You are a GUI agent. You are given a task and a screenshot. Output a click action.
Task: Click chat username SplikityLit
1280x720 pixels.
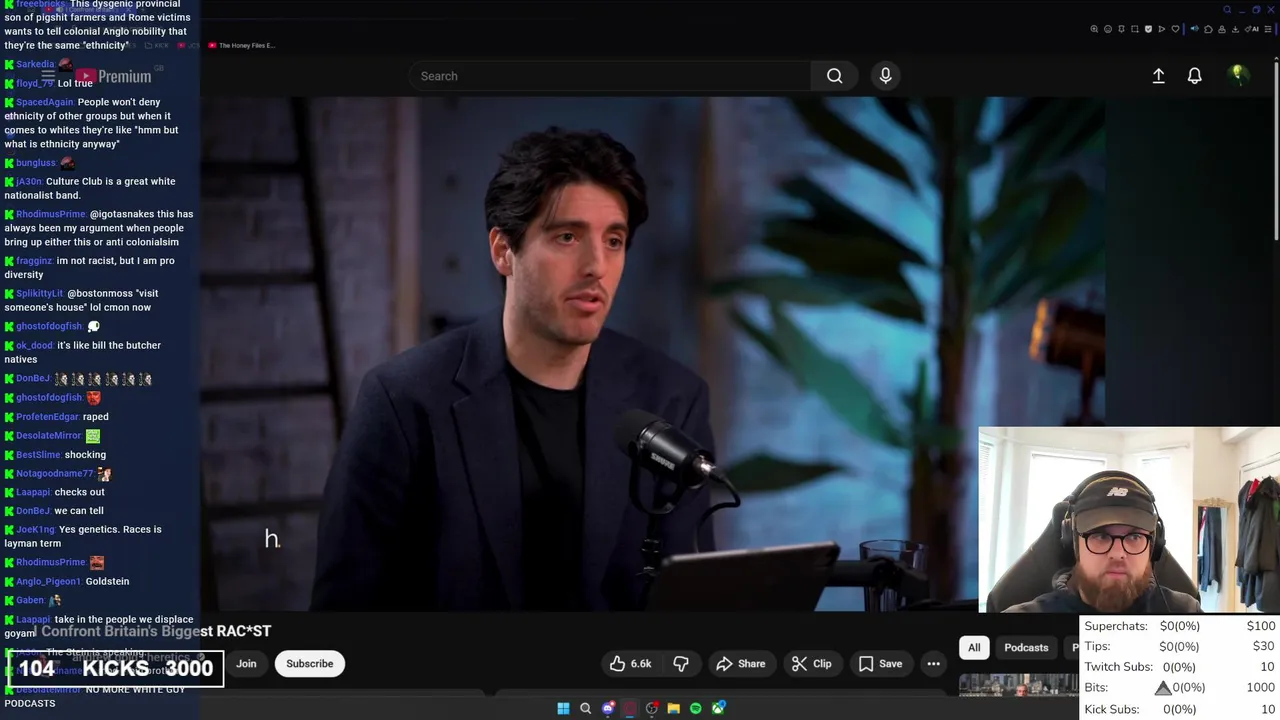[x=40, y=293]
